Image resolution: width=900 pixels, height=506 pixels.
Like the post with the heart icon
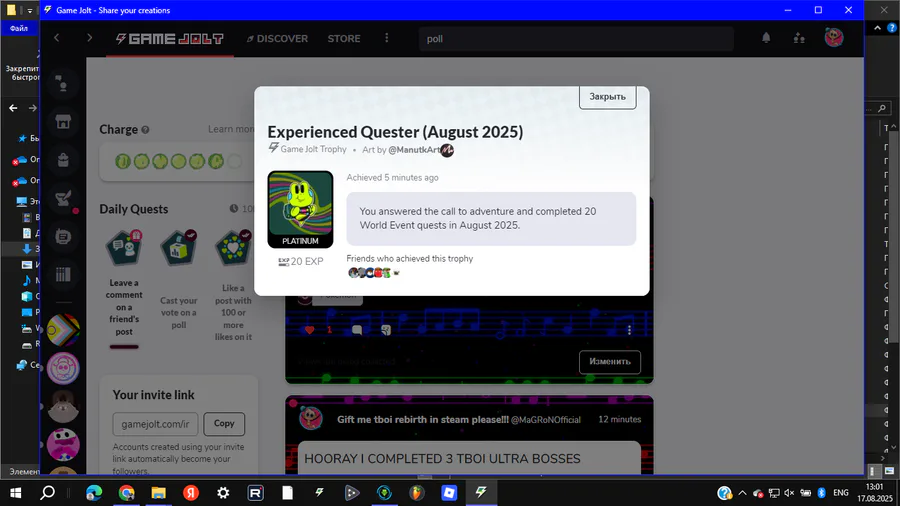tap(309, 330)
